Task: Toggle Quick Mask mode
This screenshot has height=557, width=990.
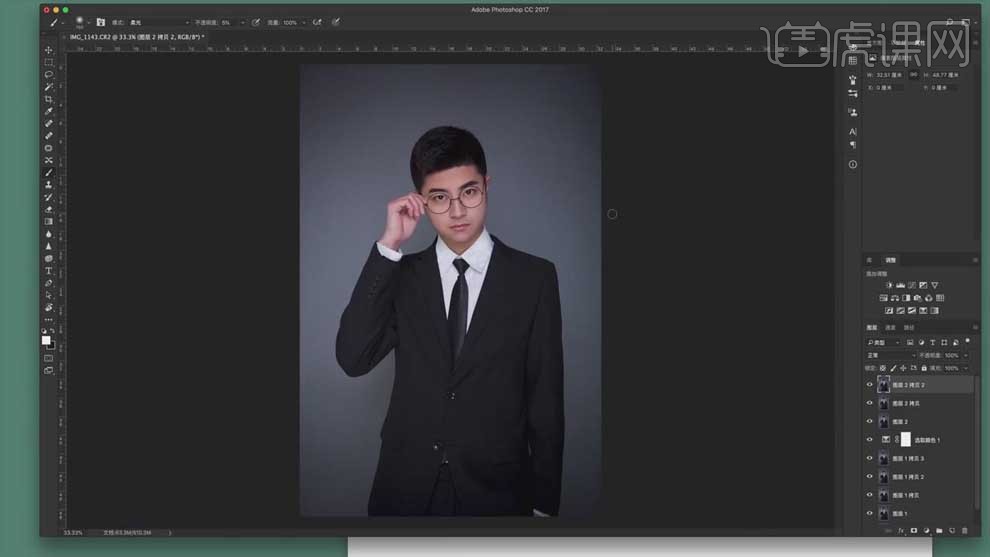Action: 49,358
